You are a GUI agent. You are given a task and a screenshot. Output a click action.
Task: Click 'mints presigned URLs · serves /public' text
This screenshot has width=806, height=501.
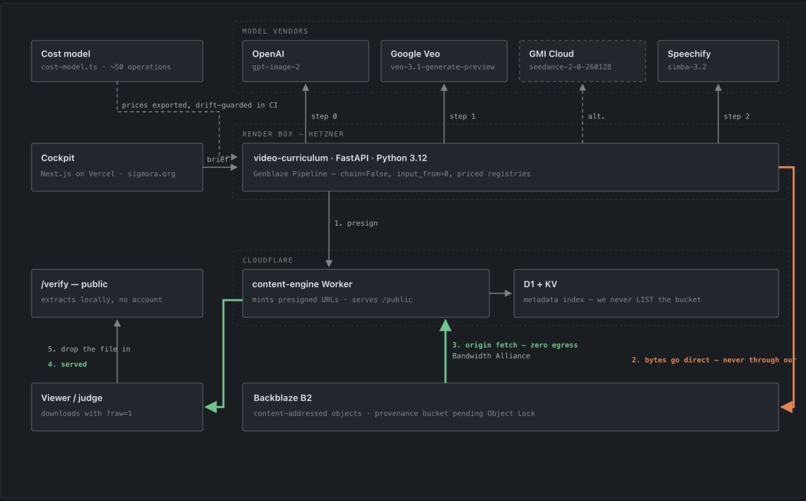pyautogui.click(x=332, y=300)
